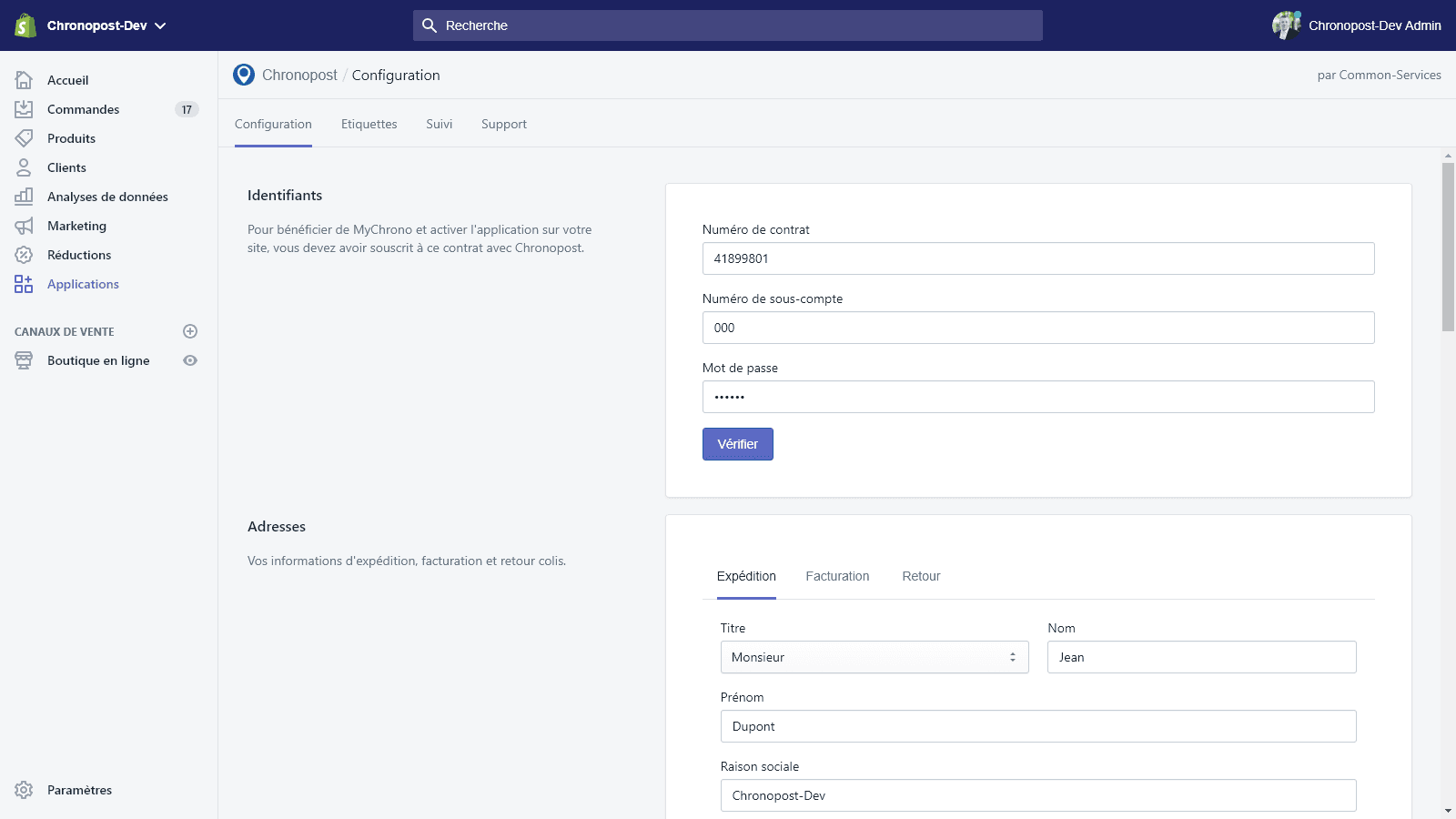Open the Titre dropdown showing Monsieur
This screenshot has height=819, width=1456.
(x=874, y=657)
